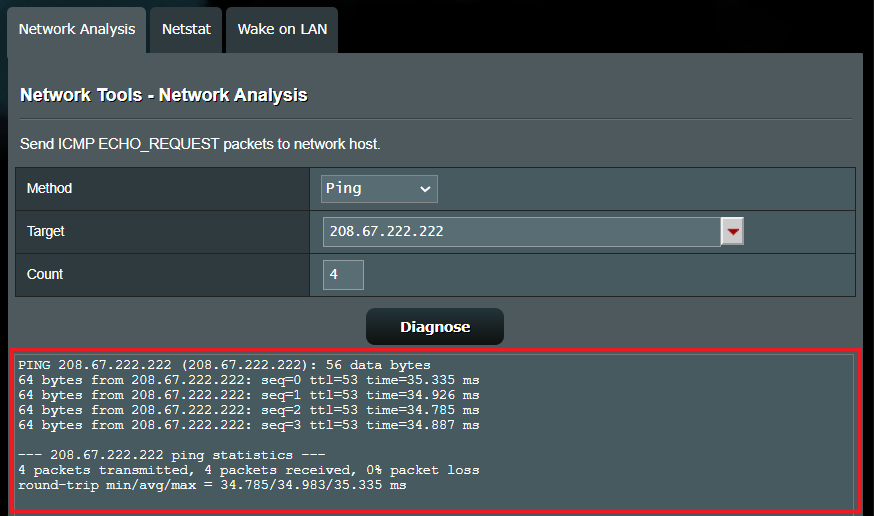Click the seq=2 ping result line
The width and height of the screenshot is (874, 516).
[x=249, y=410]
